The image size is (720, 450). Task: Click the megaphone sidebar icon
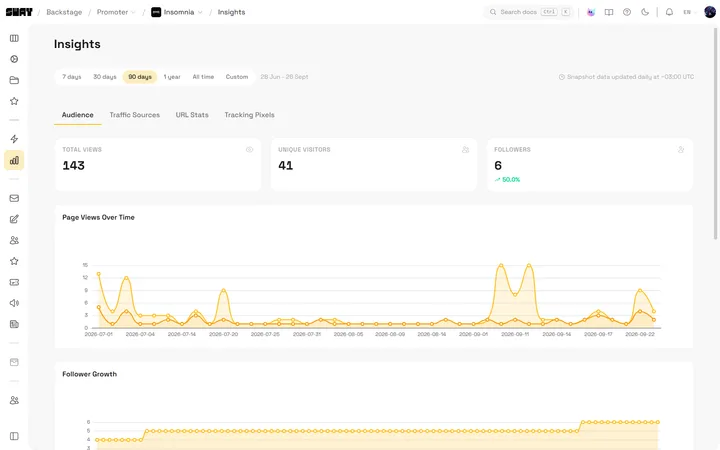click(14, 303)
